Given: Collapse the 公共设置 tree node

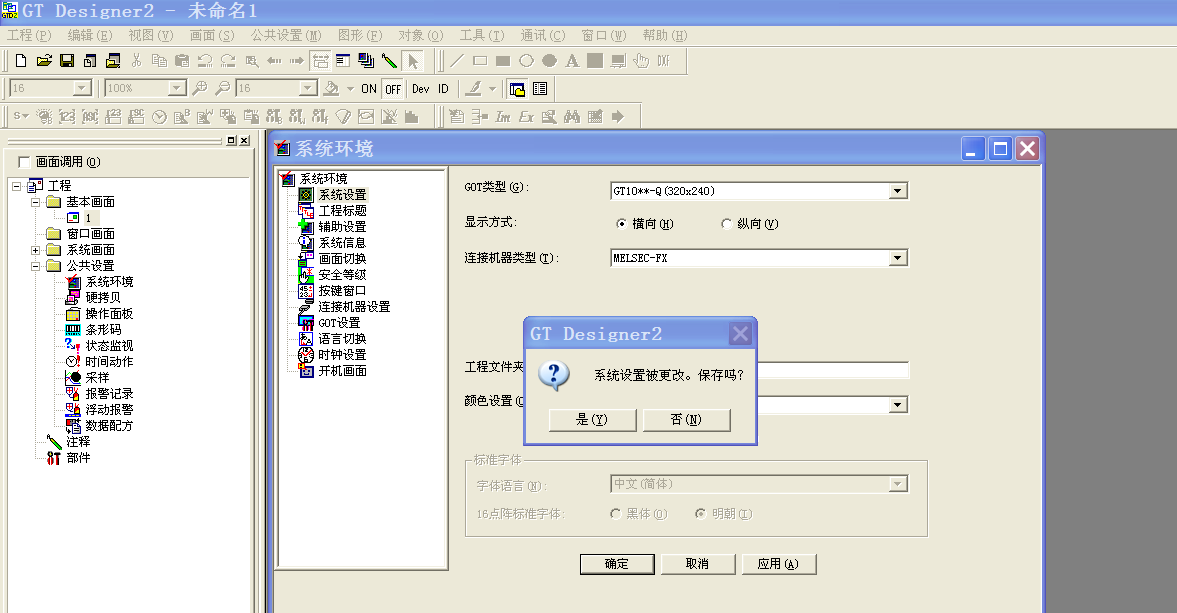Looking at the screenshot, I should click(x=37, y=266).
